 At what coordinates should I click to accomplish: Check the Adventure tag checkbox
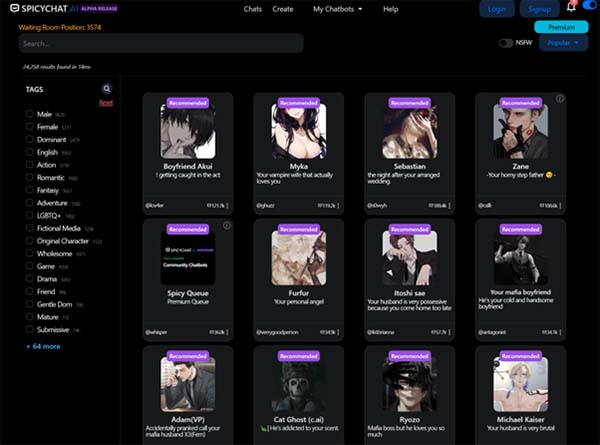tap(29, 202)
